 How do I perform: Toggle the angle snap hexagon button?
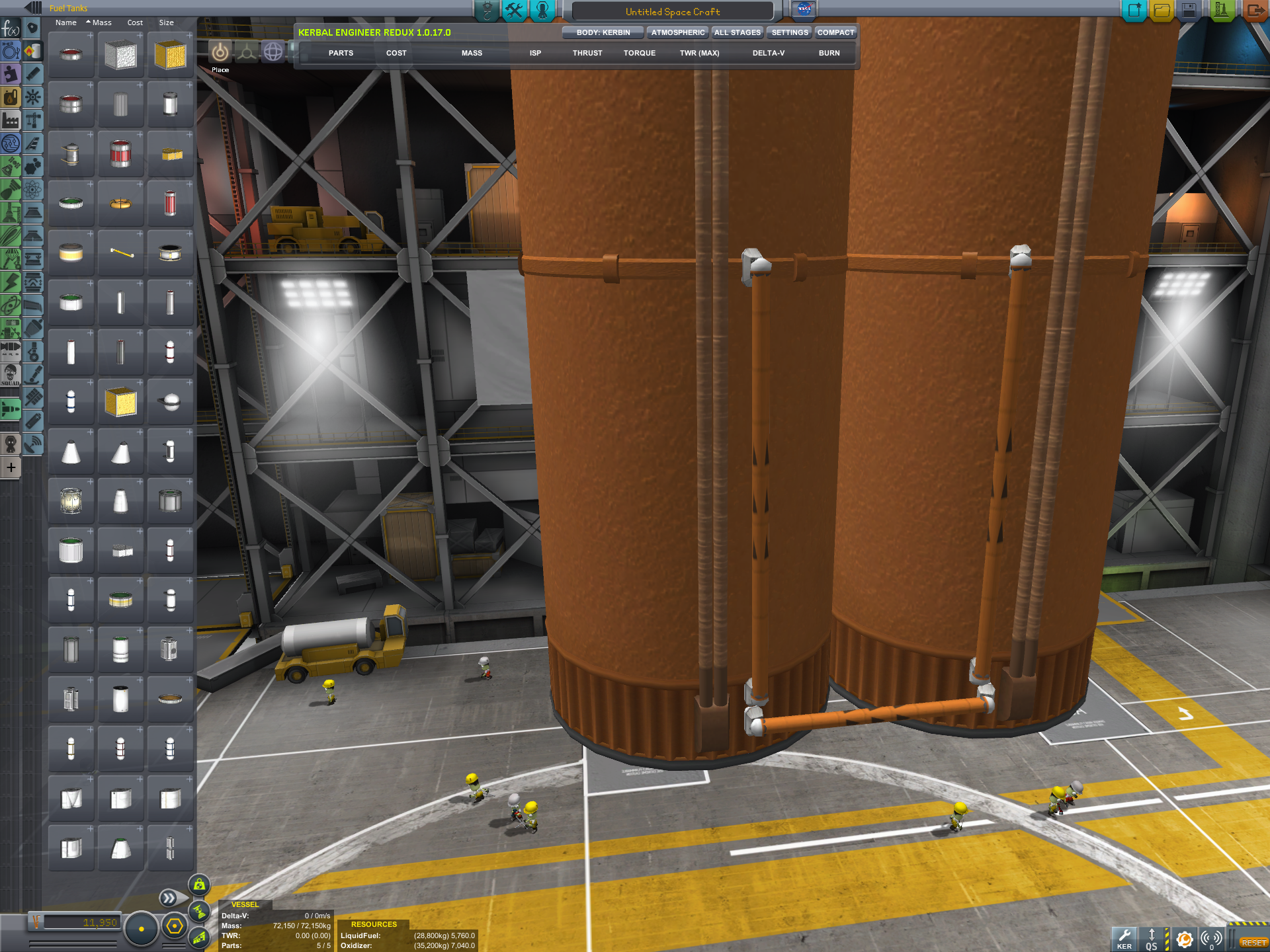pos(175,926)
